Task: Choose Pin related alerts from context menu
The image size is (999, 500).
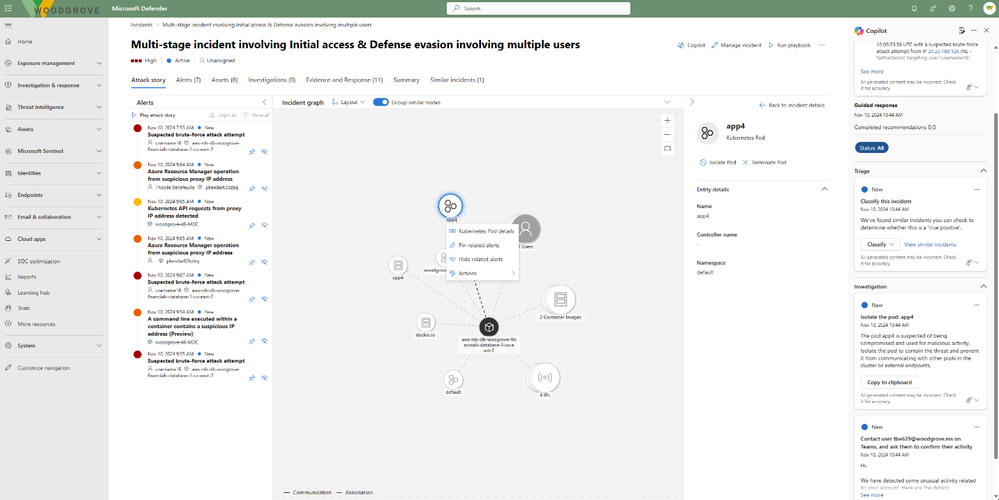Action: 482,245
